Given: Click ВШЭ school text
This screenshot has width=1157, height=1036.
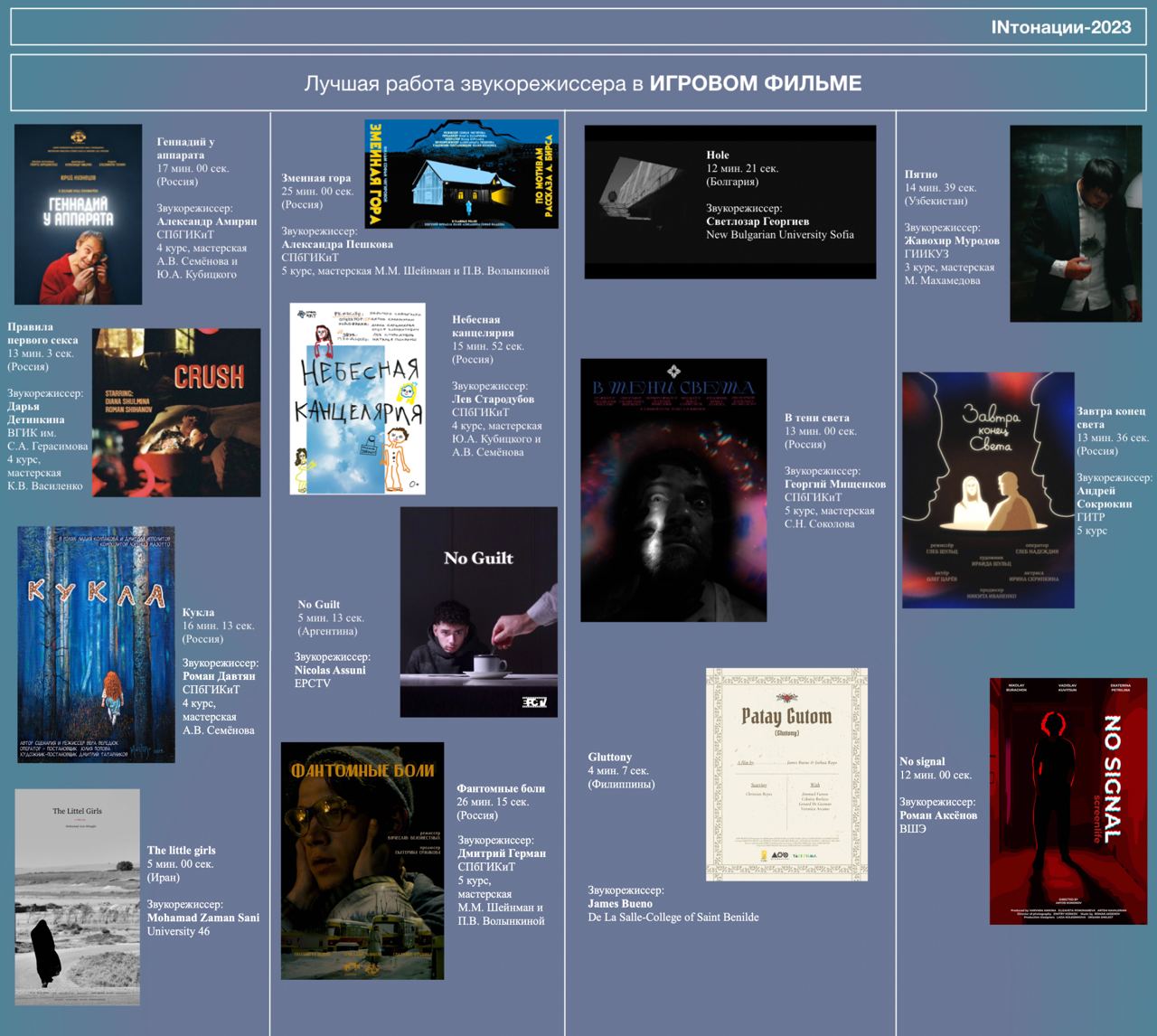Looking at the screenshot, I should coord(913,828).
